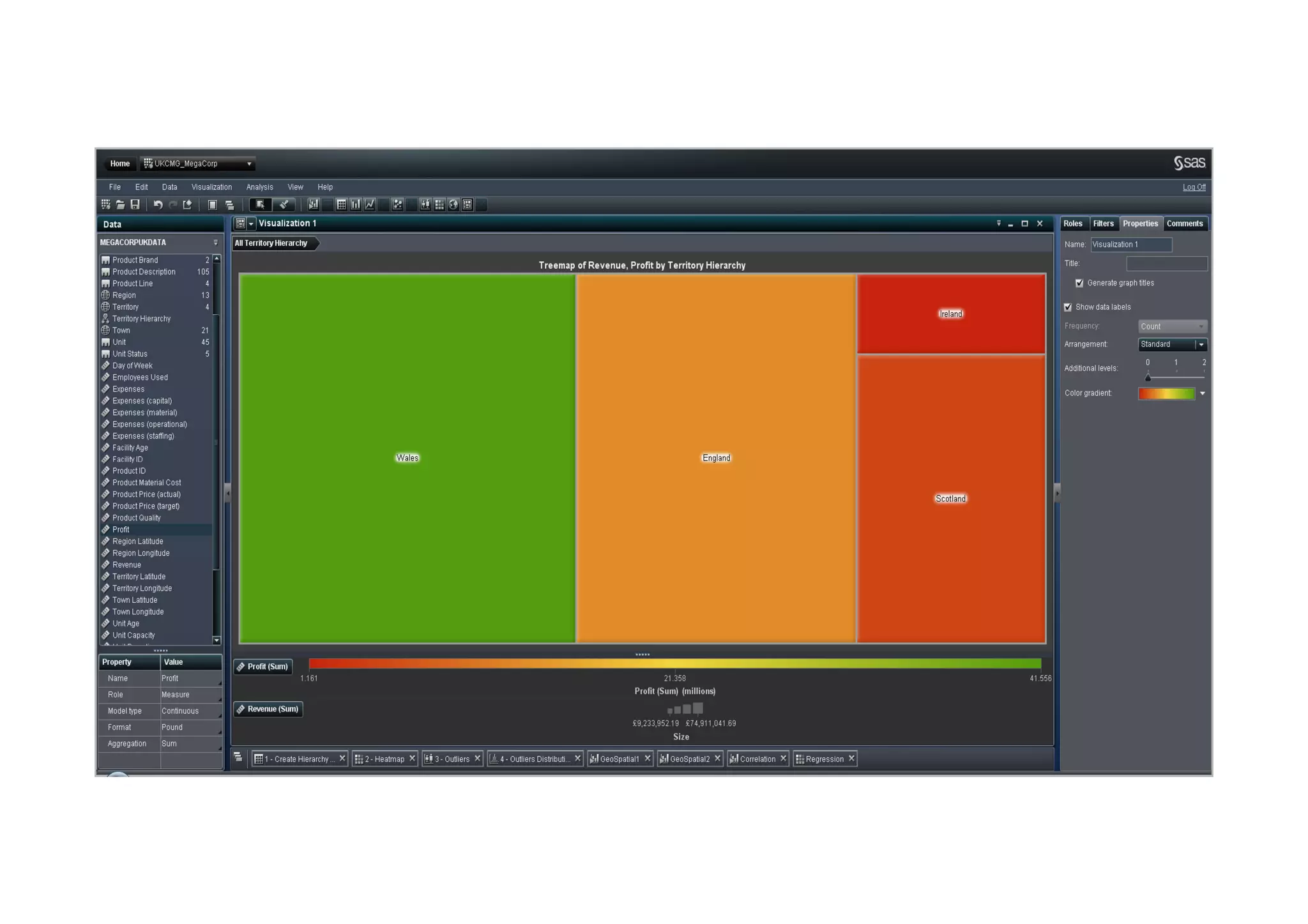This screenshot has height=924, width=1308.
Task: Create a geo map visualization
Action: tap(453, 205)
